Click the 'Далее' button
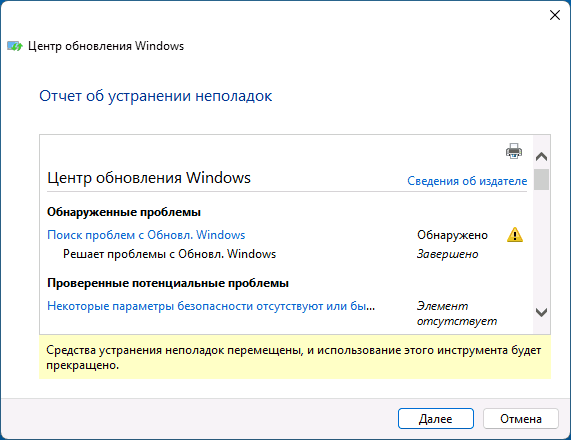Image resolution: width=571 pixels, height=440 pixels. pos(436,419)
